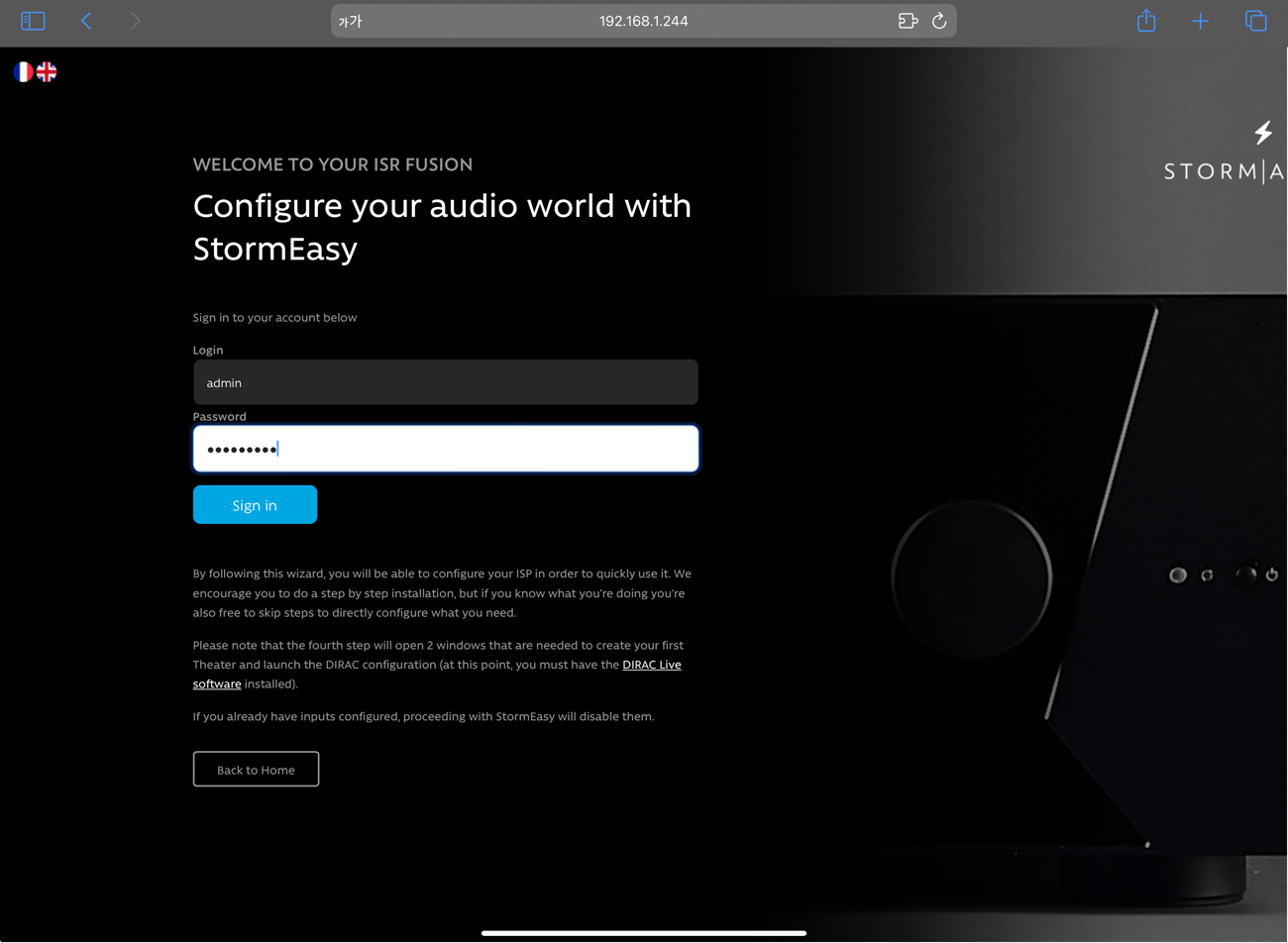Show the tab overview
The image size is (1288, 943).
tap(1255, 21)
